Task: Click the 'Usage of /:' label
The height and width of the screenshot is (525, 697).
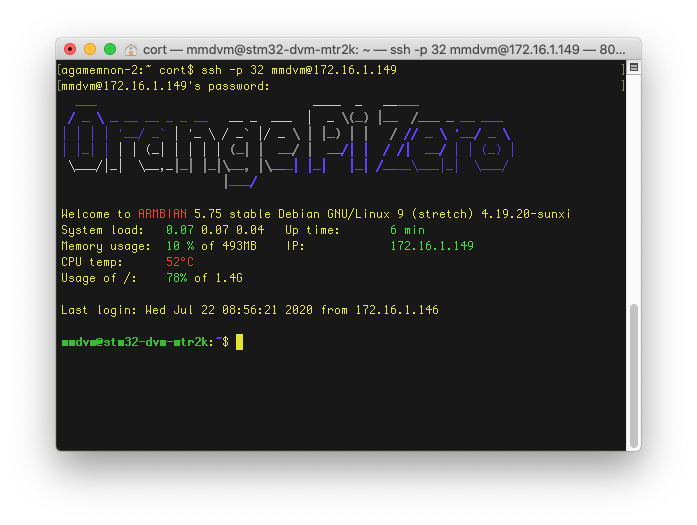Action: point(99,278)
